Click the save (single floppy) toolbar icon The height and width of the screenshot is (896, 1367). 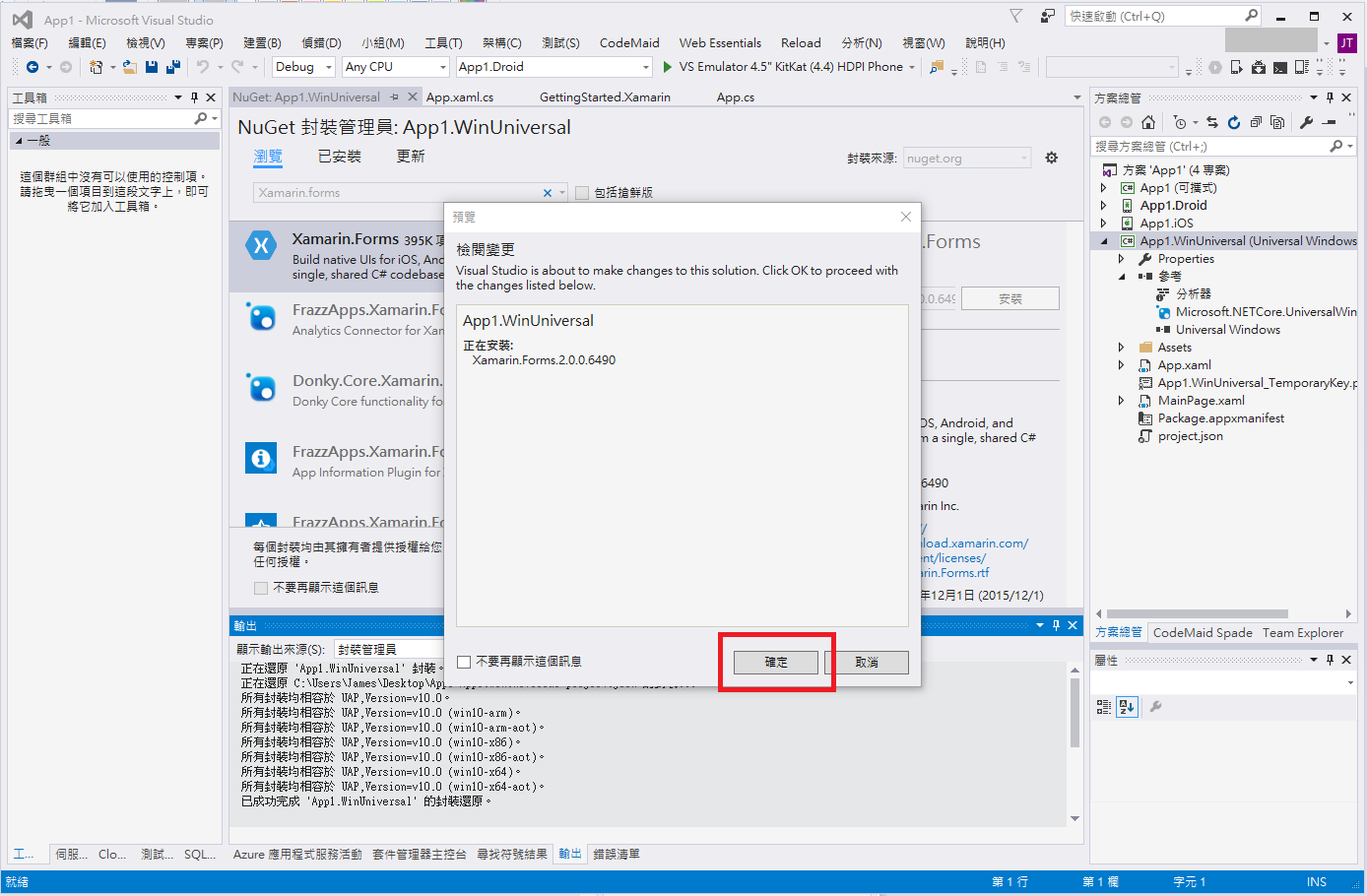coord(152,67)
